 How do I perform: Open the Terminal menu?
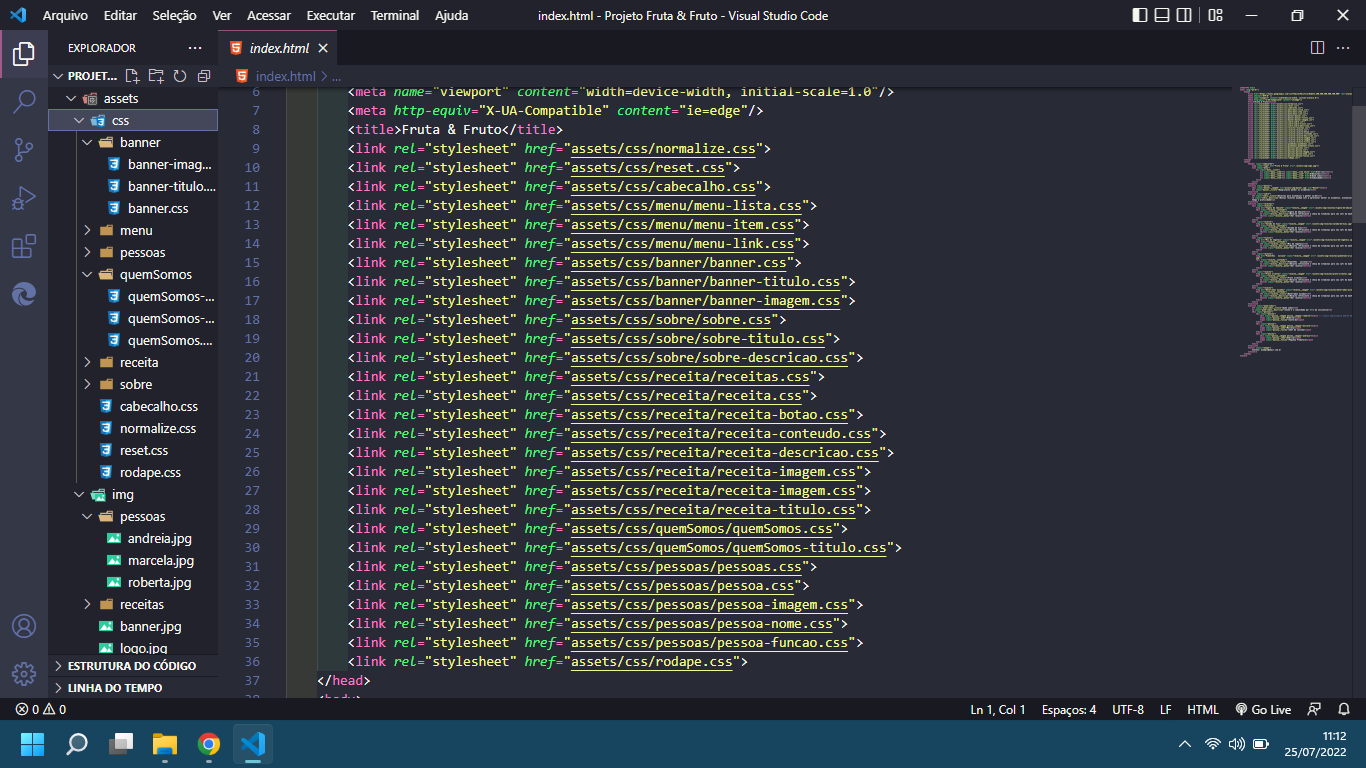point(395,15)
